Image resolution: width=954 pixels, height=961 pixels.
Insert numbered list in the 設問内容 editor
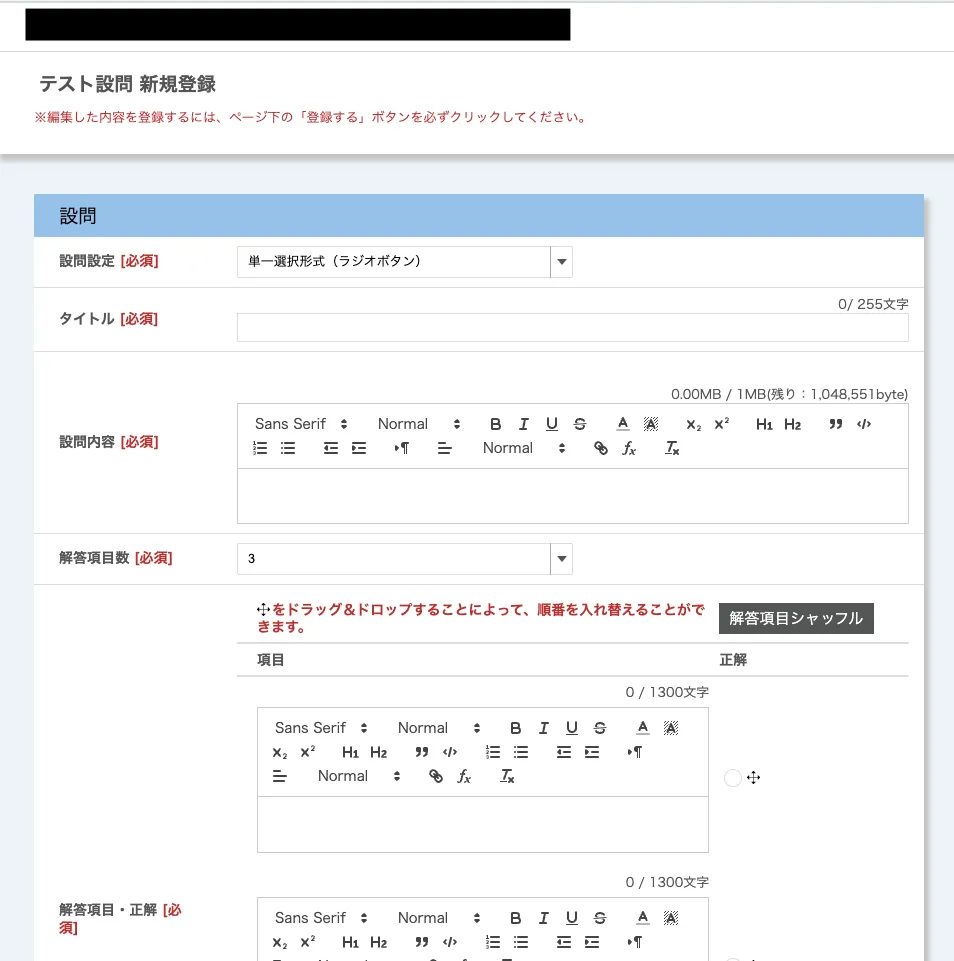[260, 449]
